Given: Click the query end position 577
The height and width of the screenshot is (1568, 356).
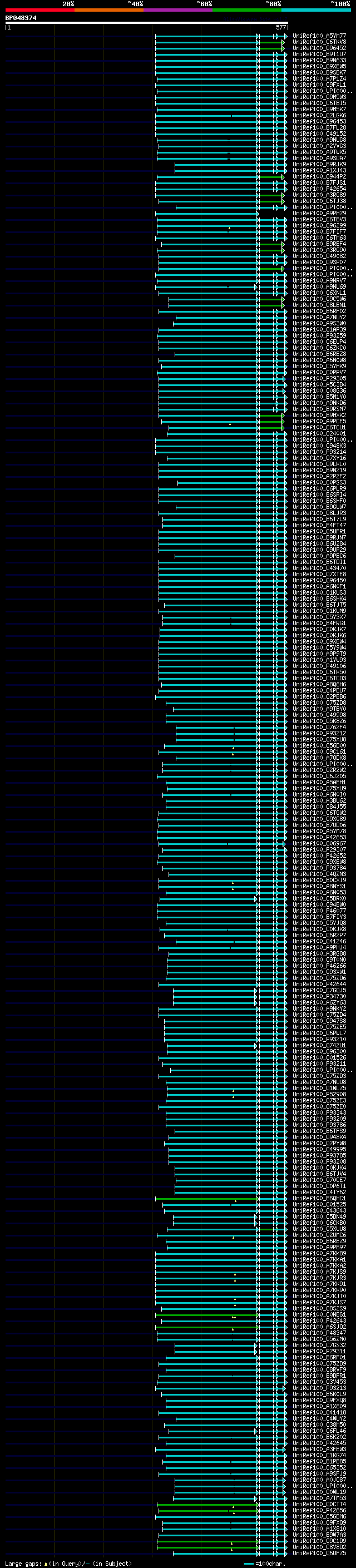Looking at the screenshot, I should pyautogui.click(x=281, y=27).
